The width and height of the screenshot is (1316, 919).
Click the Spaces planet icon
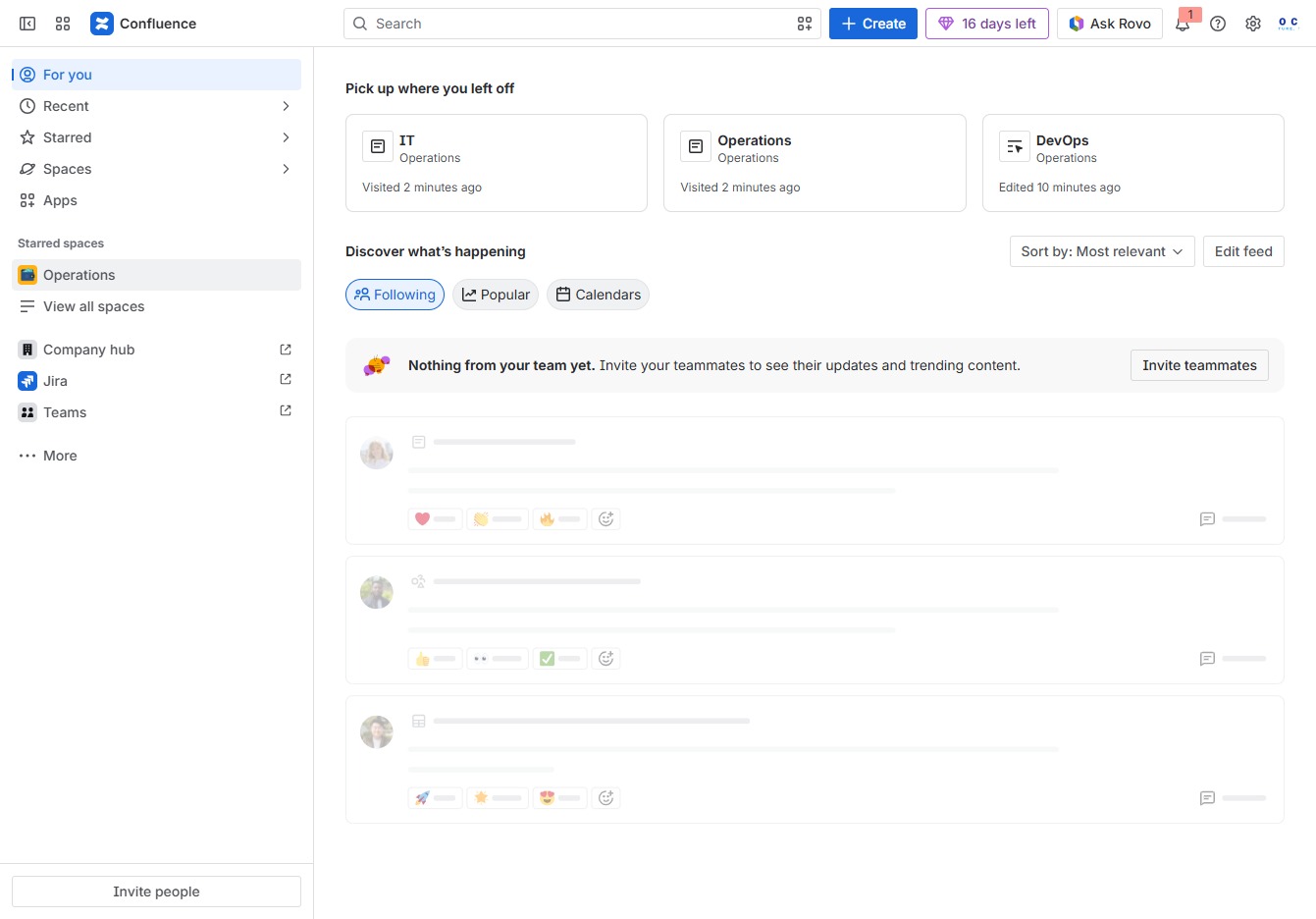pyautogui.click(x=27, y=169)
